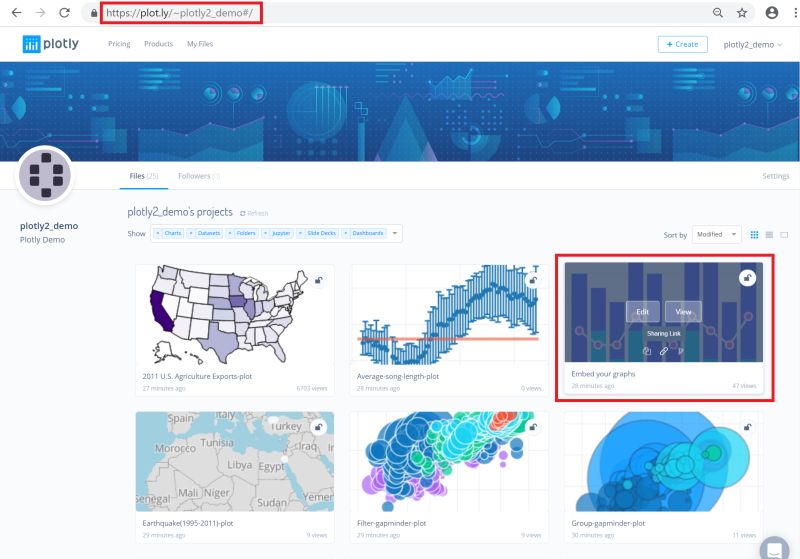Click the Plotly Demo name text
The image size is (800, 559).
(42, 240)
